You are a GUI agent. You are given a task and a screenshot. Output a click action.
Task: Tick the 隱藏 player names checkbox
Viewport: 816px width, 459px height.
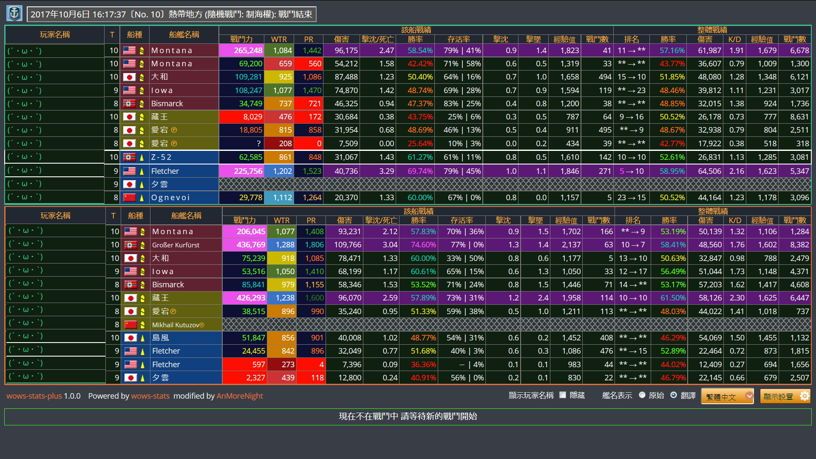[563, 396]
